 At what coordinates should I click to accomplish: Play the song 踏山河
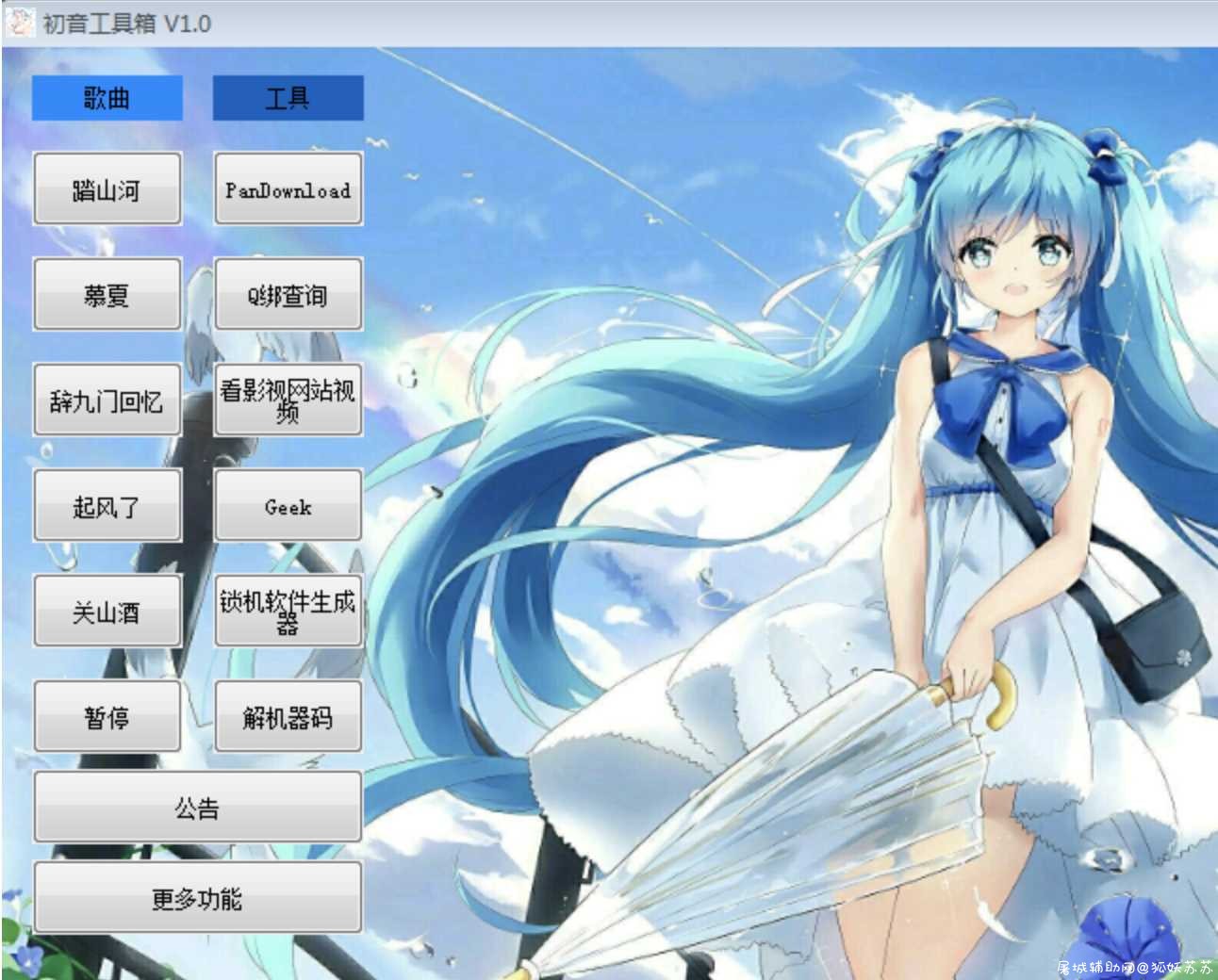click(107, 189)
